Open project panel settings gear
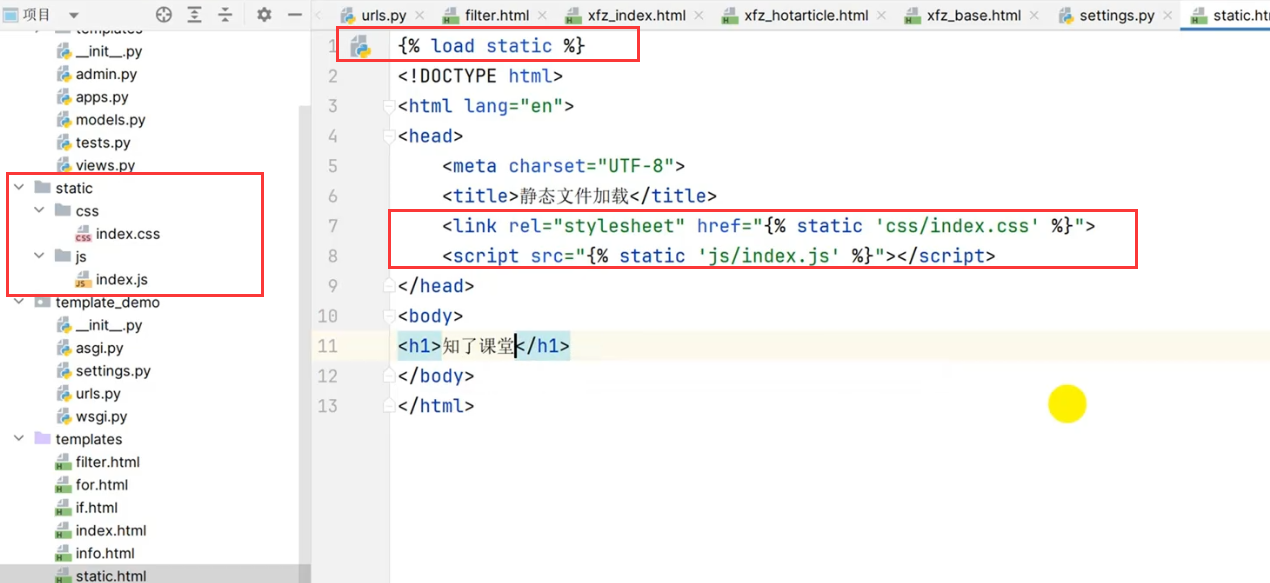 [264, 15]
